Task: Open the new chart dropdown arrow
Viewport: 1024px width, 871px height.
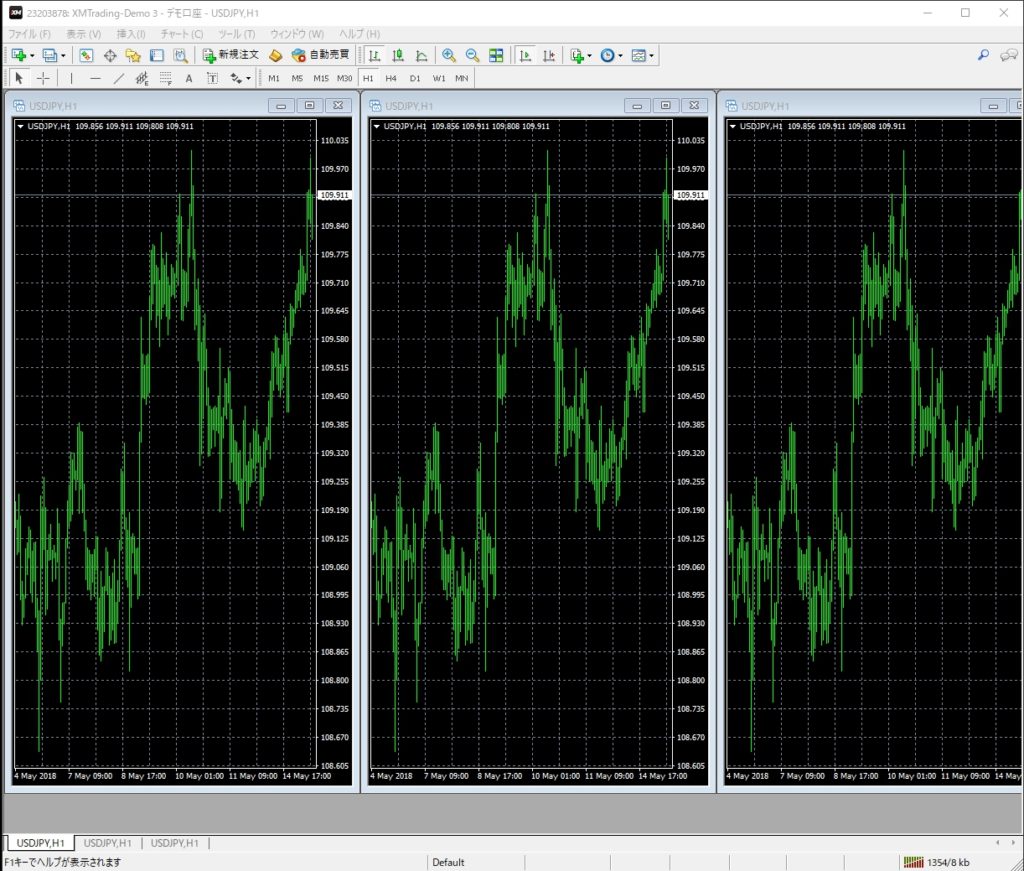Action: (x=32, y=56)
